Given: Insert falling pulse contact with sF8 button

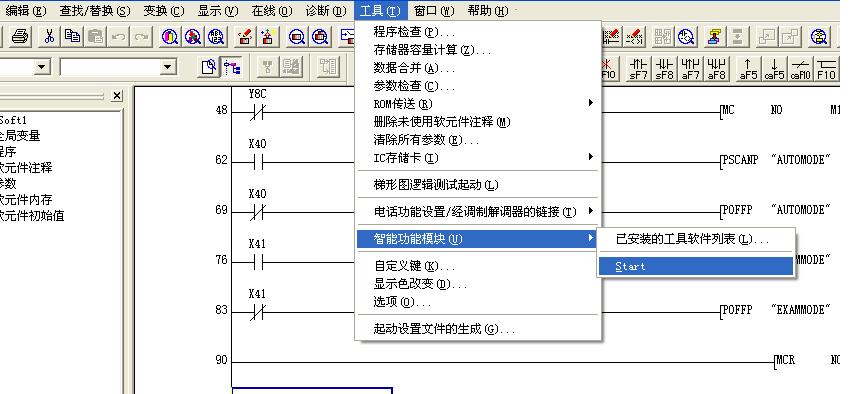Looking at the screenshot, I should coord(664,69).
